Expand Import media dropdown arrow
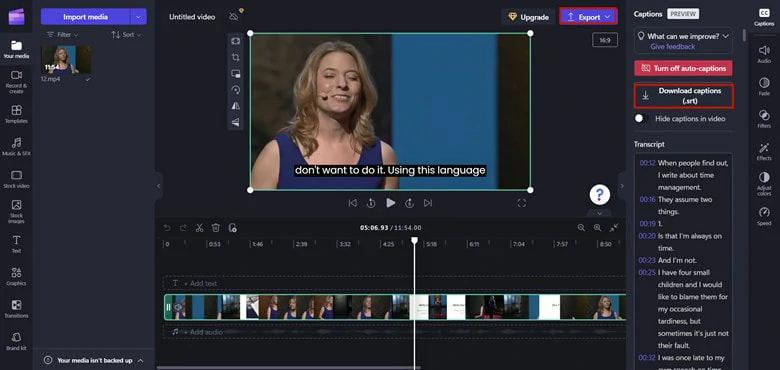 point(139,17)
